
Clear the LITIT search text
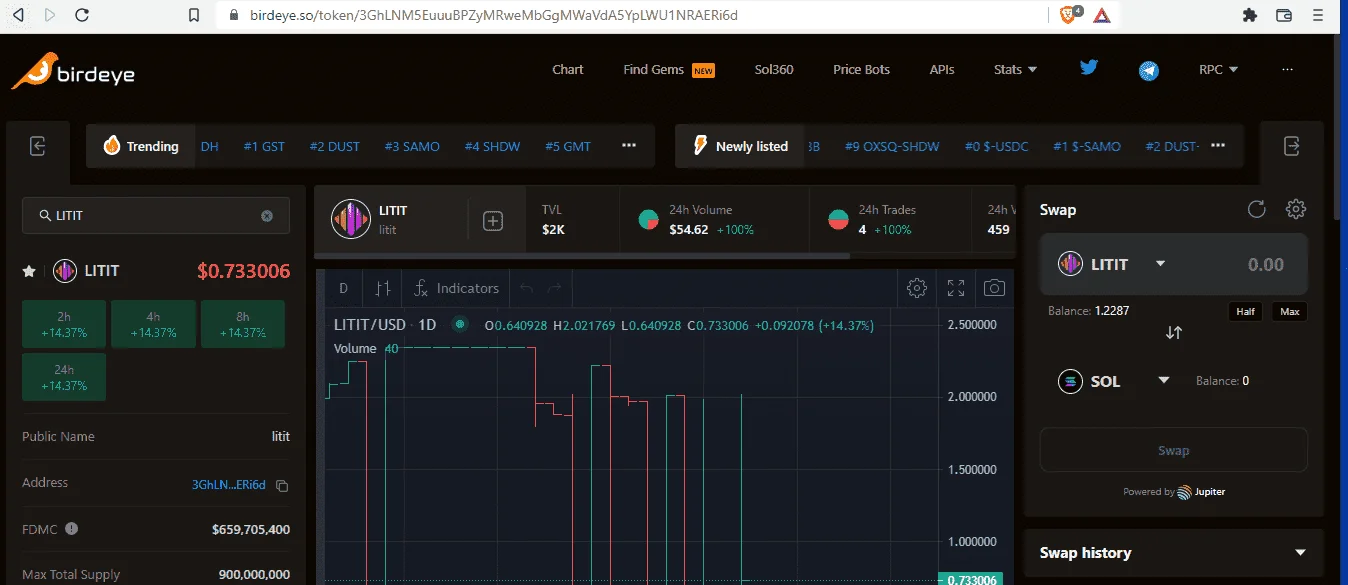(x=267, y=215)
